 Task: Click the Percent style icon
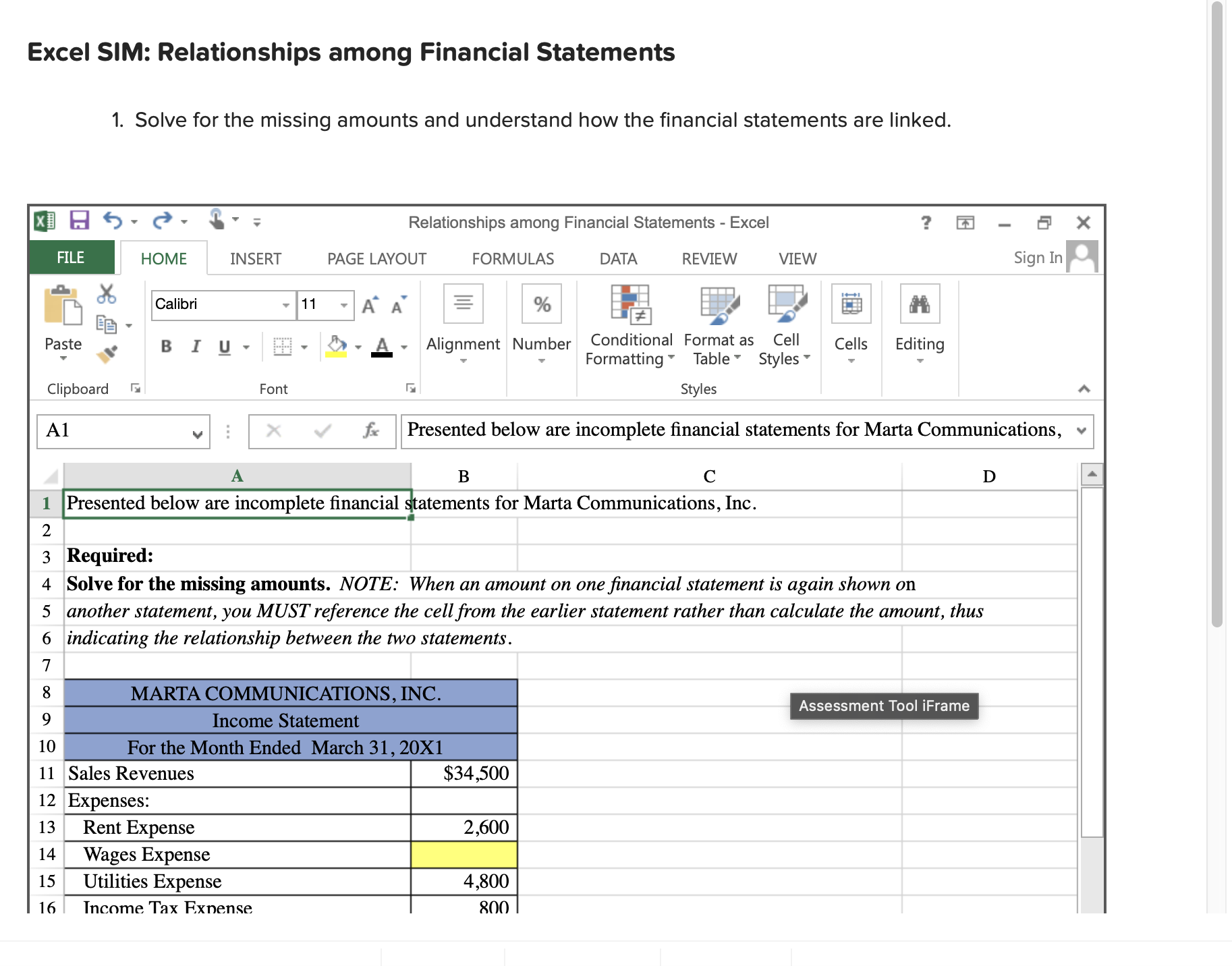[541, 305]
